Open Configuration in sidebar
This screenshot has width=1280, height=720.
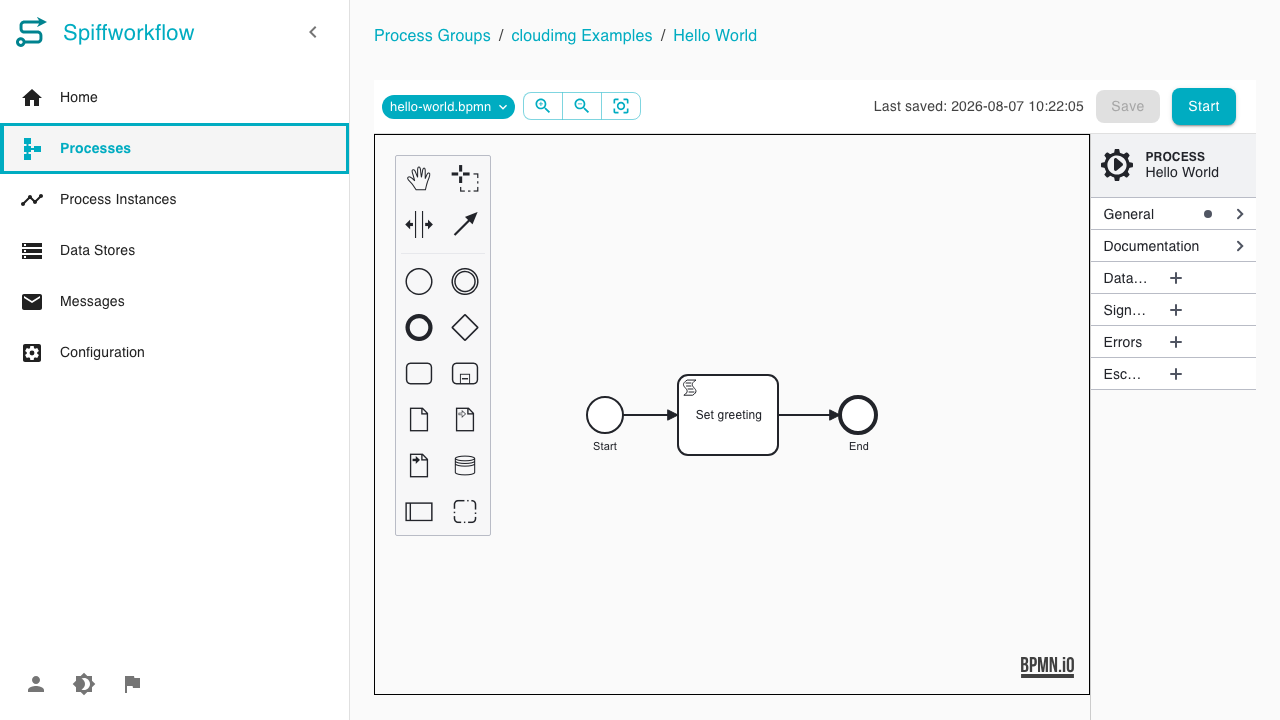(175, 352)
